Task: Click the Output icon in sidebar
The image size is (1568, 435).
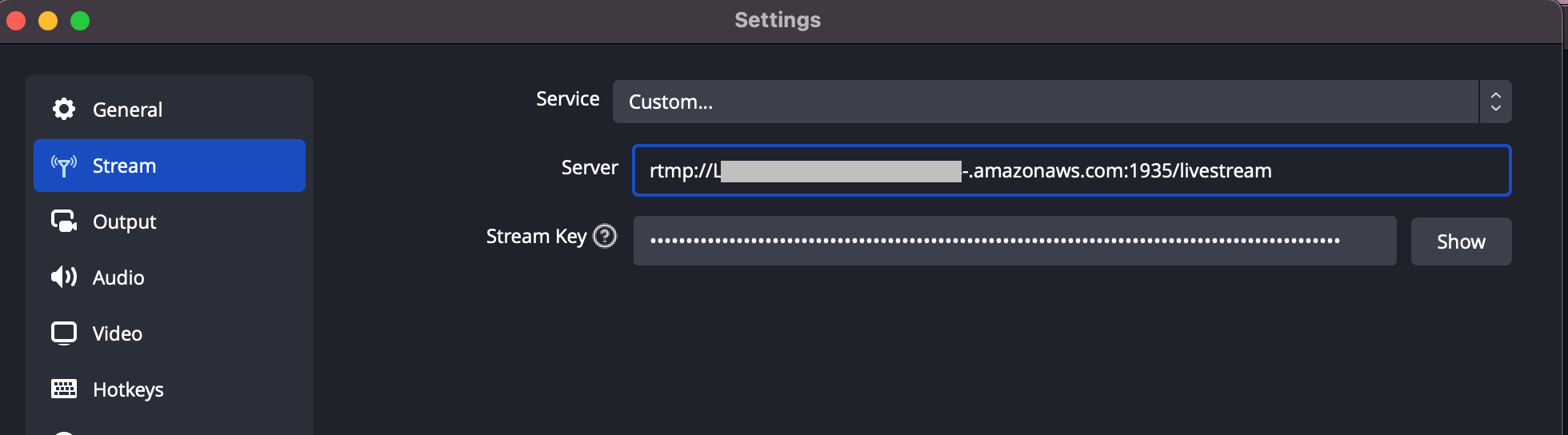Action: 64,221
